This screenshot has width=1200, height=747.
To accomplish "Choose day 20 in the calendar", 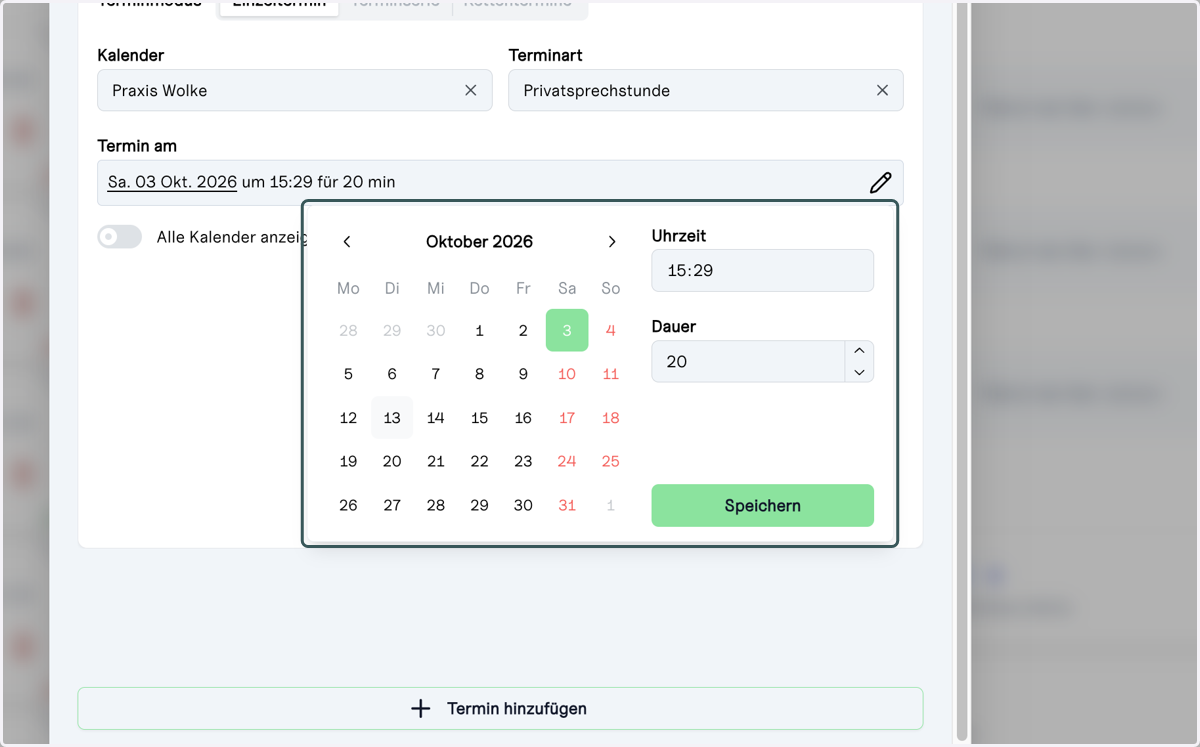I will [392, 461].
